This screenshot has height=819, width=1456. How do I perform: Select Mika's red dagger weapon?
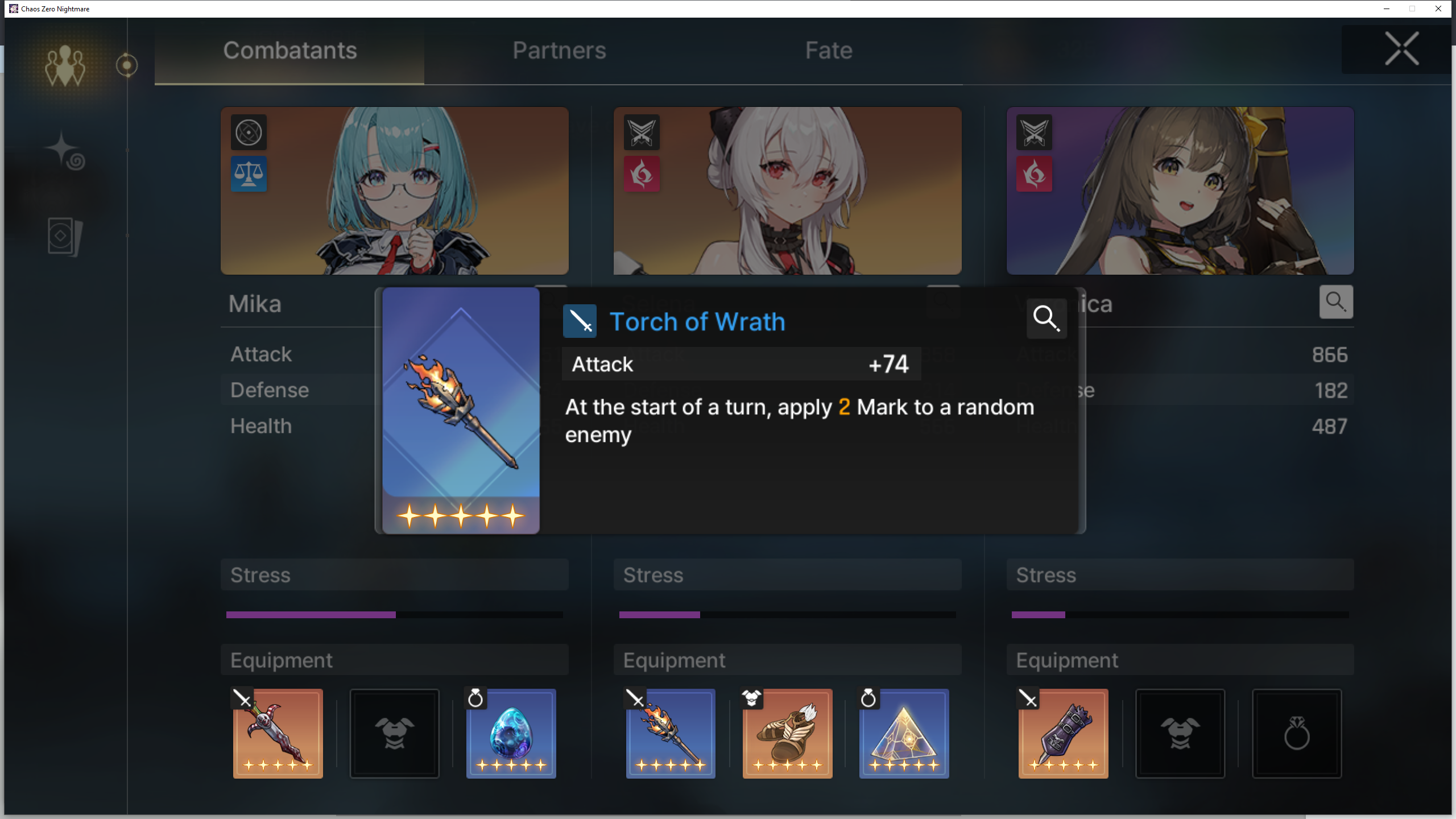pyautogui.click(x=278, y=733)
